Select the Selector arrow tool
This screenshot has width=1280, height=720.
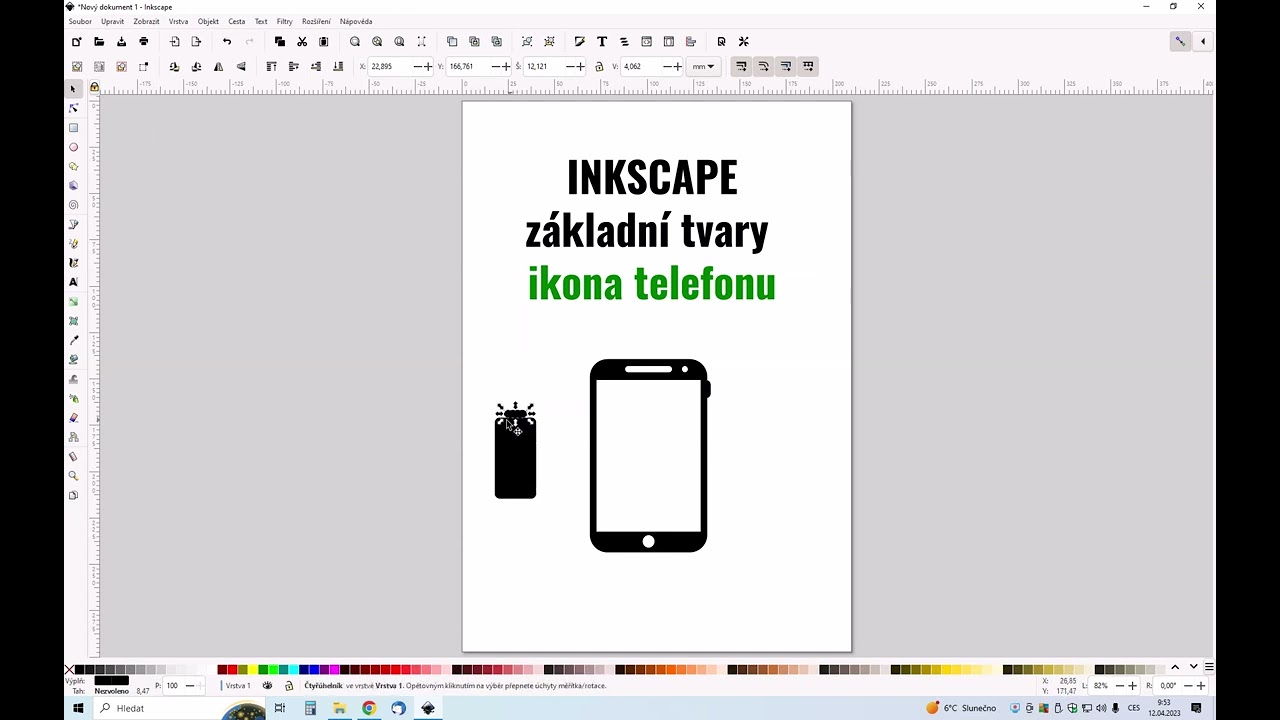[73, 89]
